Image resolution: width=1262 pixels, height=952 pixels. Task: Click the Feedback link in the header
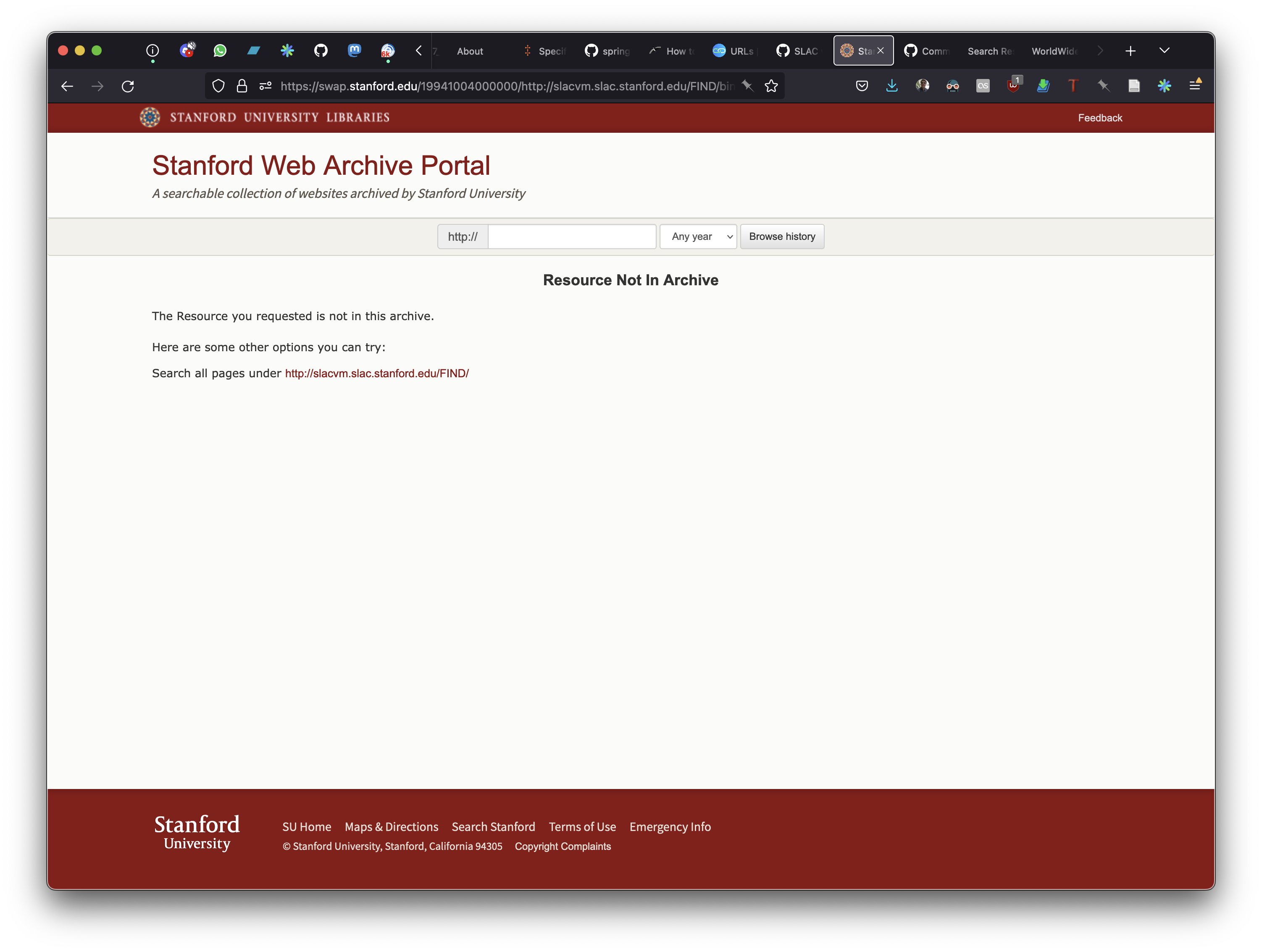(1099, 118)
